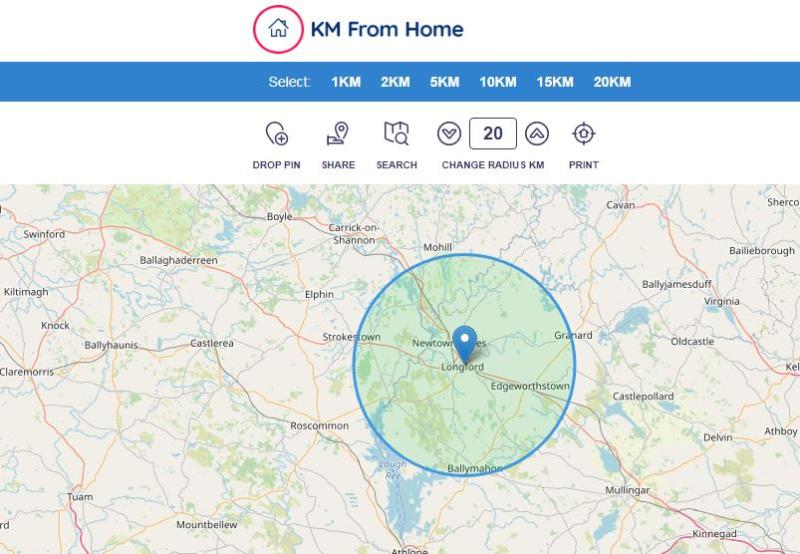
Task: Focus the radius KM input field
Action: pos(493,134)
